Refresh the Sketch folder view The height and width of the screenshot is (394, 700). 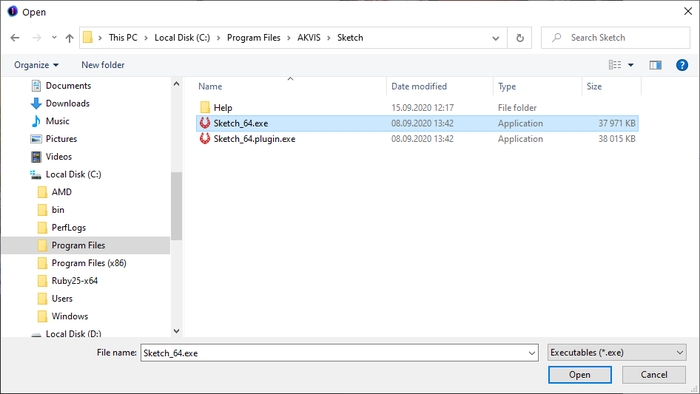pyautogui.click(x=520, y=38)
